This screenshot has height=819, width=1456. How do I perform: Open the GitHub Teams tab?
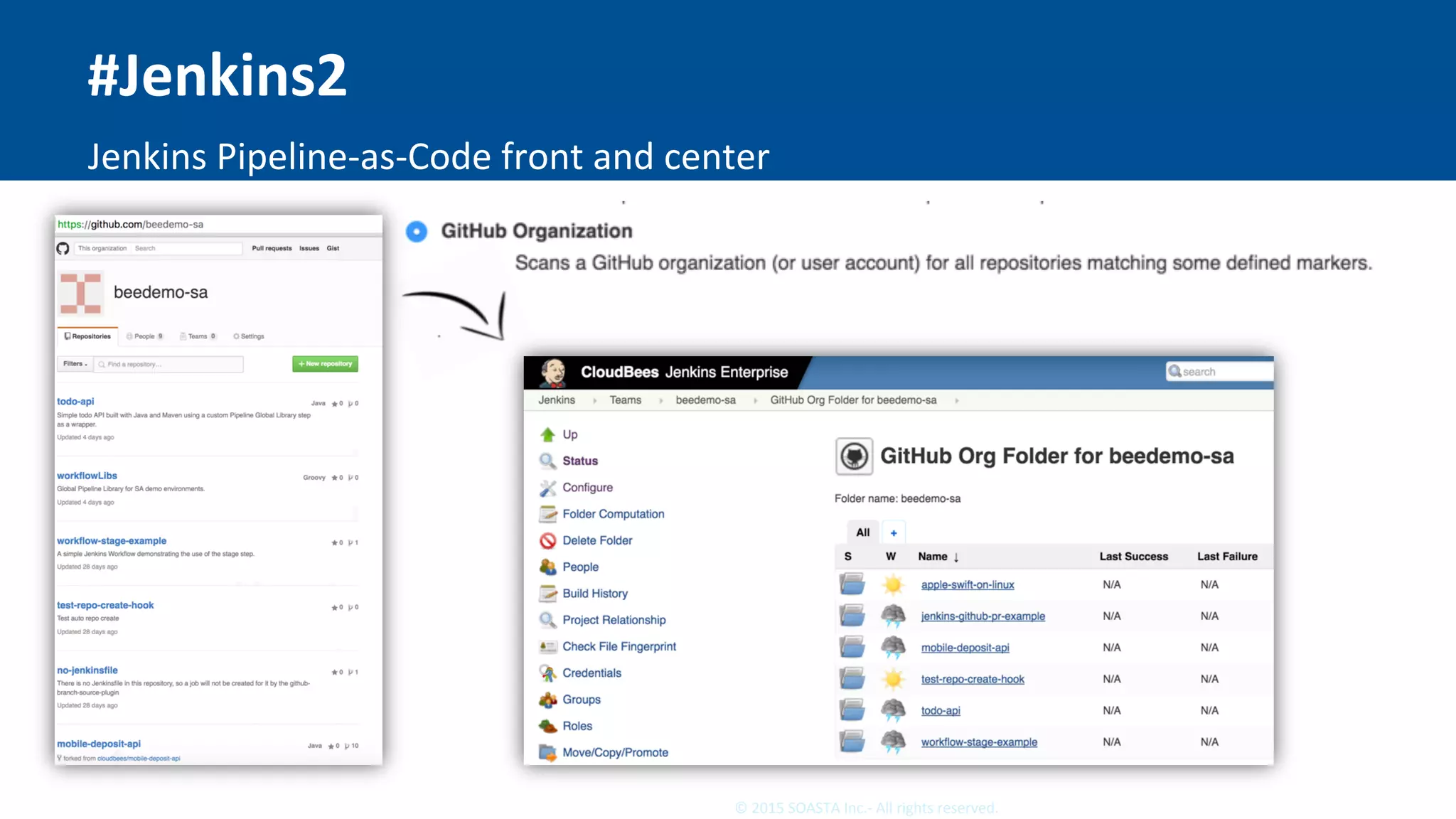click(x=198, y=336)
